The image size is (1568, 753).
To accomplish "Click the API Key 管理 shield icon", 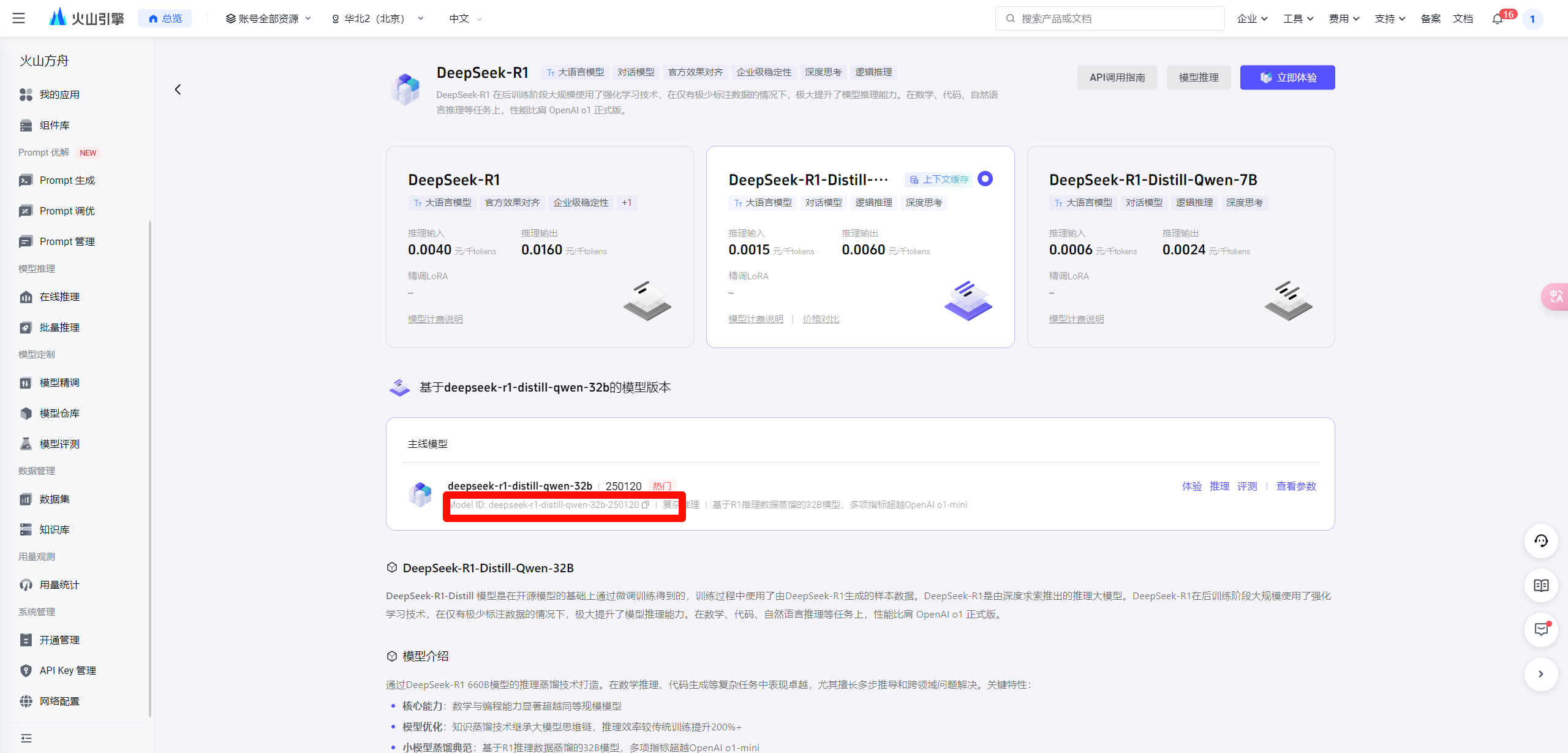I will [26, 670].
